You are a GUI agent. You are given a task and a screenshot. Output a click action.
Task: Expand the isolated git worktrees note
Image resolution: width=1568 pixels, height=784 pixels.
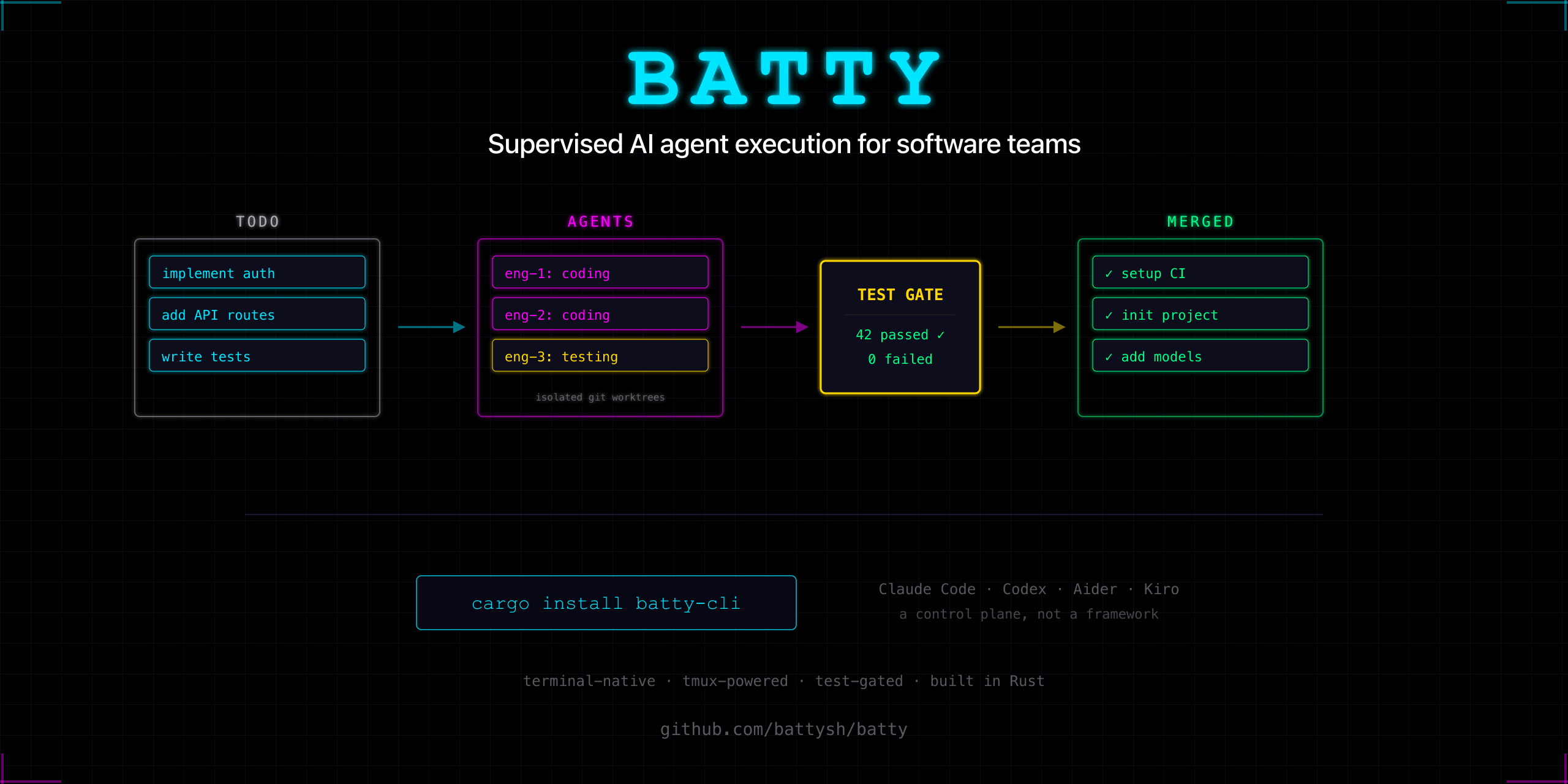[600, 397]
